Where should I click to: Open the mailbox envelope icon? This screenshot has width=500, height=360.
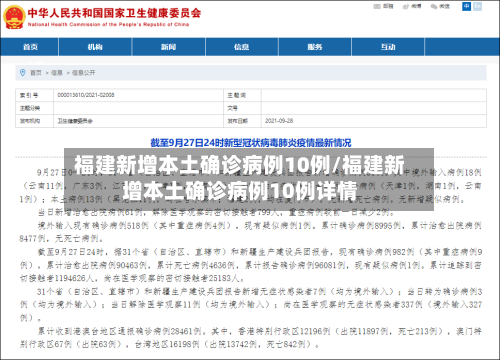coord(377,6)
